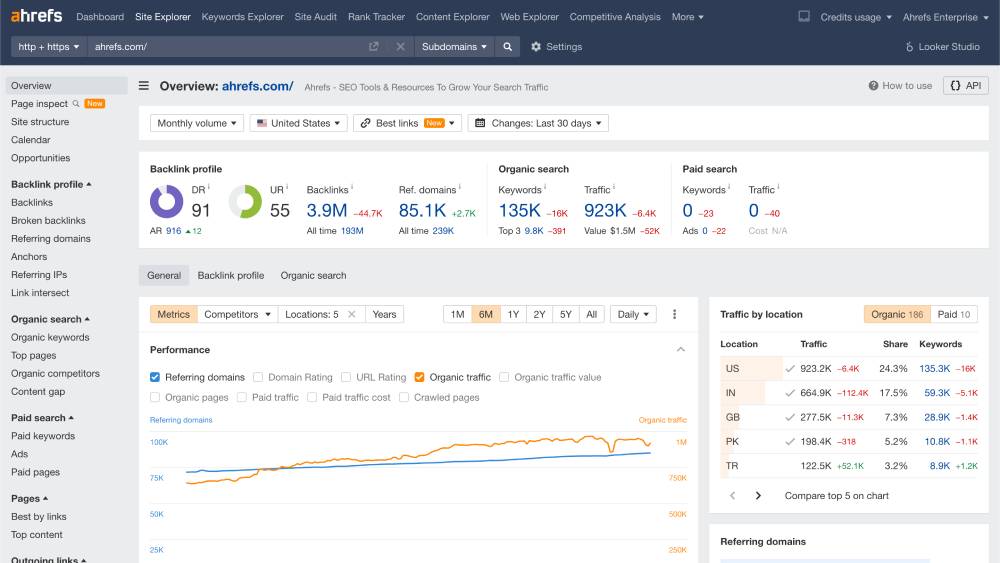This screenshot has height=563, width=1000.
Task: Collapse the Performance section chevron
Action: click(x=681, y=350)
